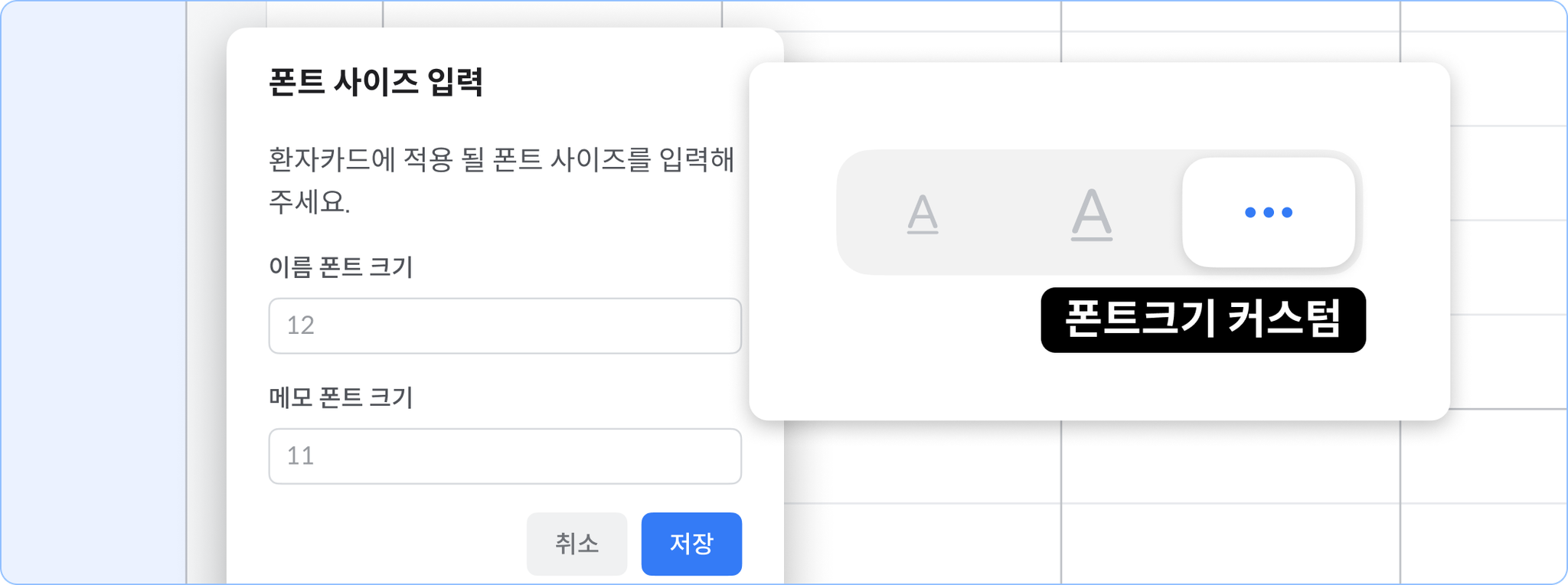Click the light blue left sidebar panel

[93, 292]
